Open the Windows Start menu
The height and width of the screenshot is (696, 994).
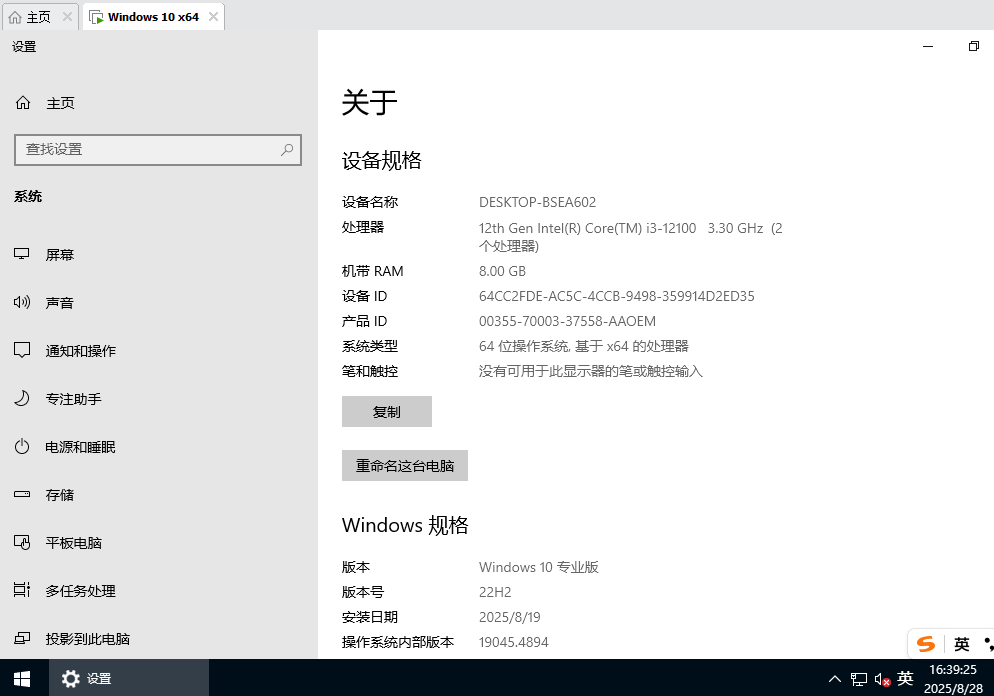click(x=23, y=678)
